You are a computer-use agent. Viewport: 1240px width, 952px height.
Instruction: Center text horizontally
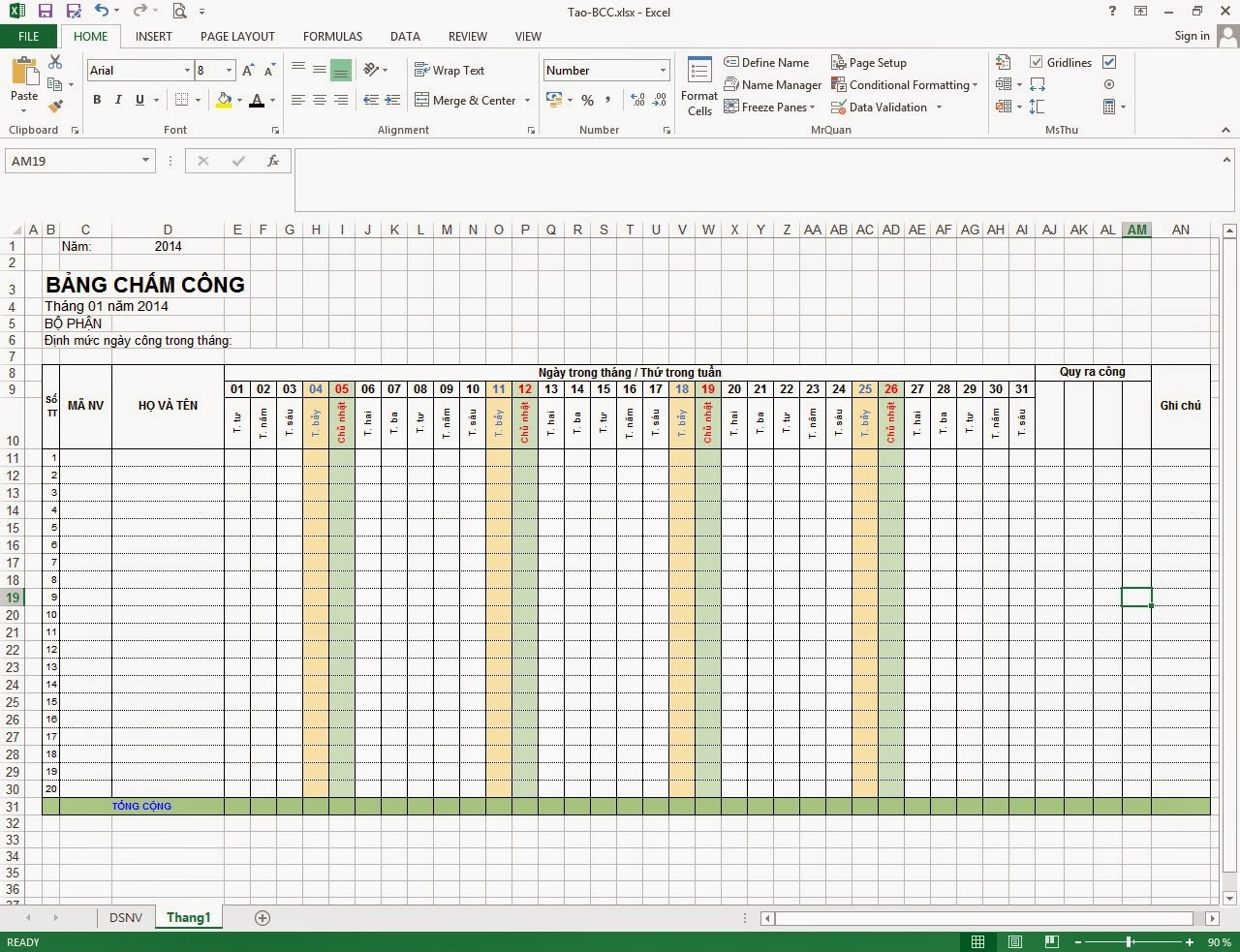coord(319,100)
